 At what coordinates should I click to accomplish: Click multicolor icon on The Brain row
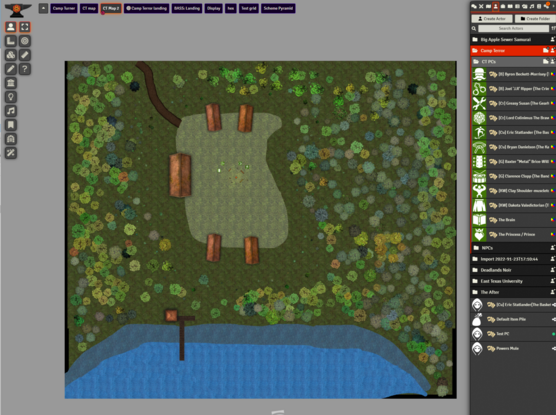pyautogui.click(x=553, y=220)
